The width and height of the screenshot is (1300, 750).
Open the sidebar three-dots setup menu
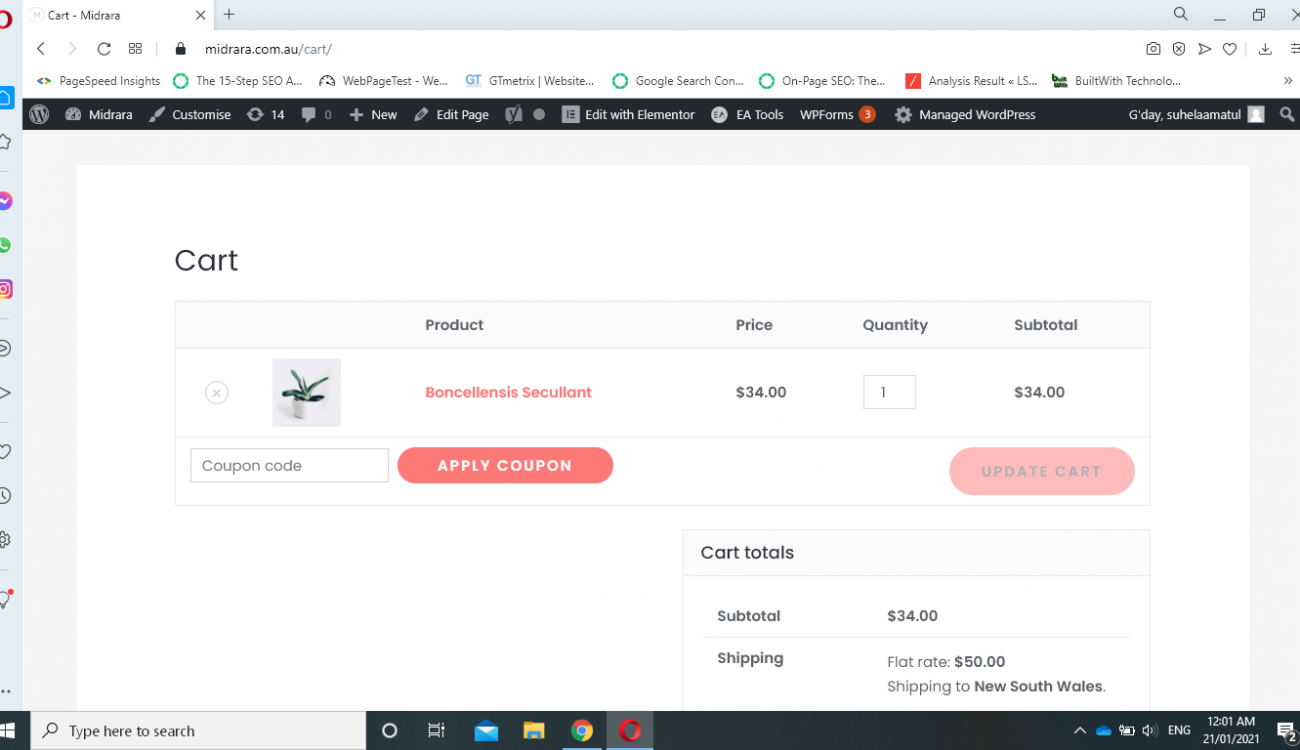[5, 691]
